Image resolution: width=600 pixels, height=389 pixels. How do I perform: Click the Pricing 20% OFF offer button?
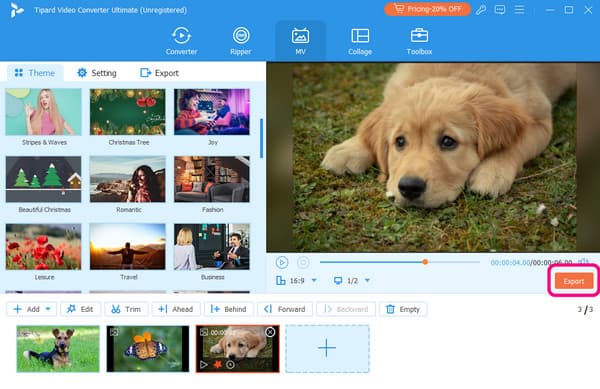click(427, 9)
